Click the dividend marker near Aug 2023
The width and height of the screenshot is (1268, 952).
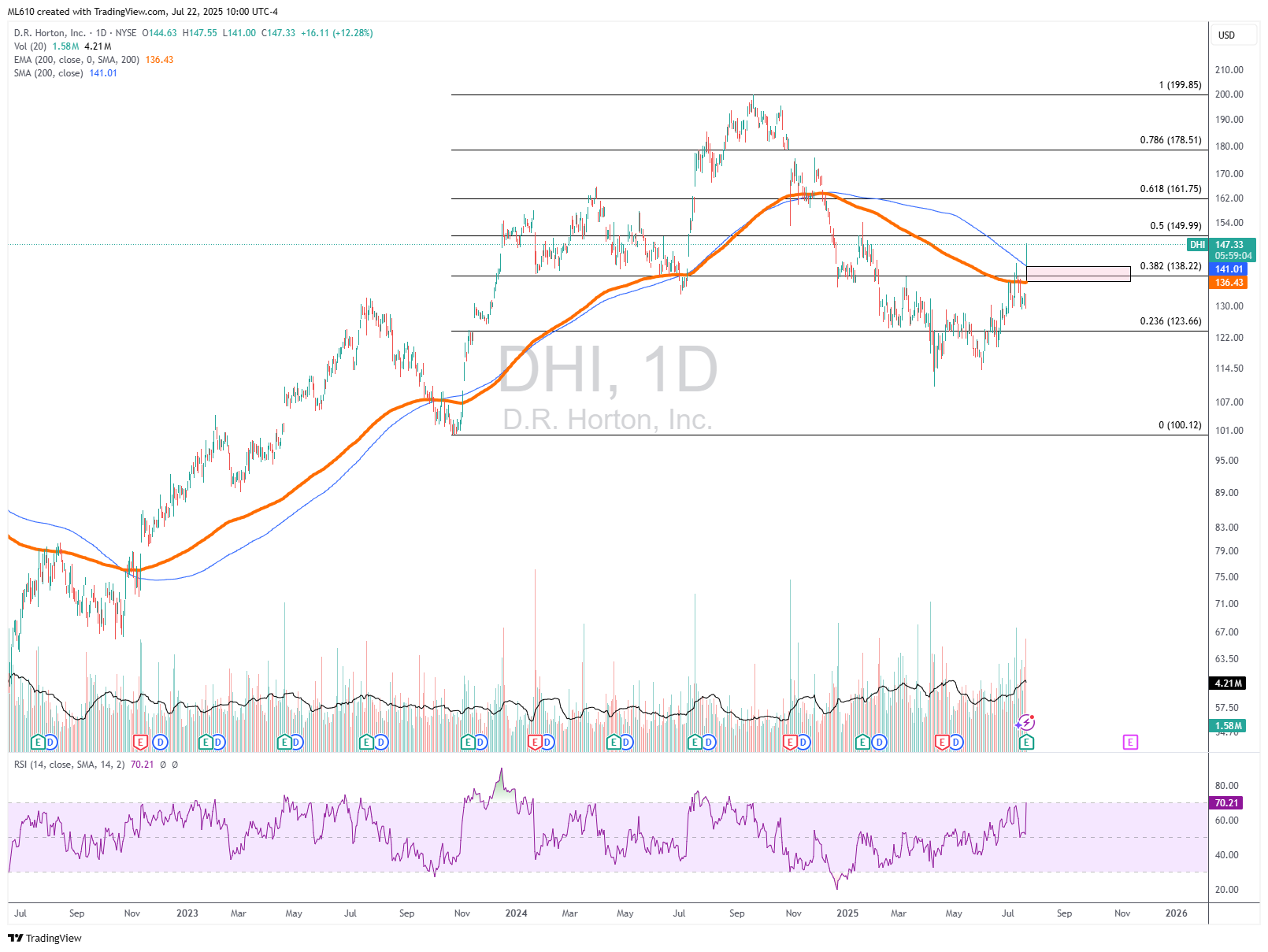coord(381,742)
